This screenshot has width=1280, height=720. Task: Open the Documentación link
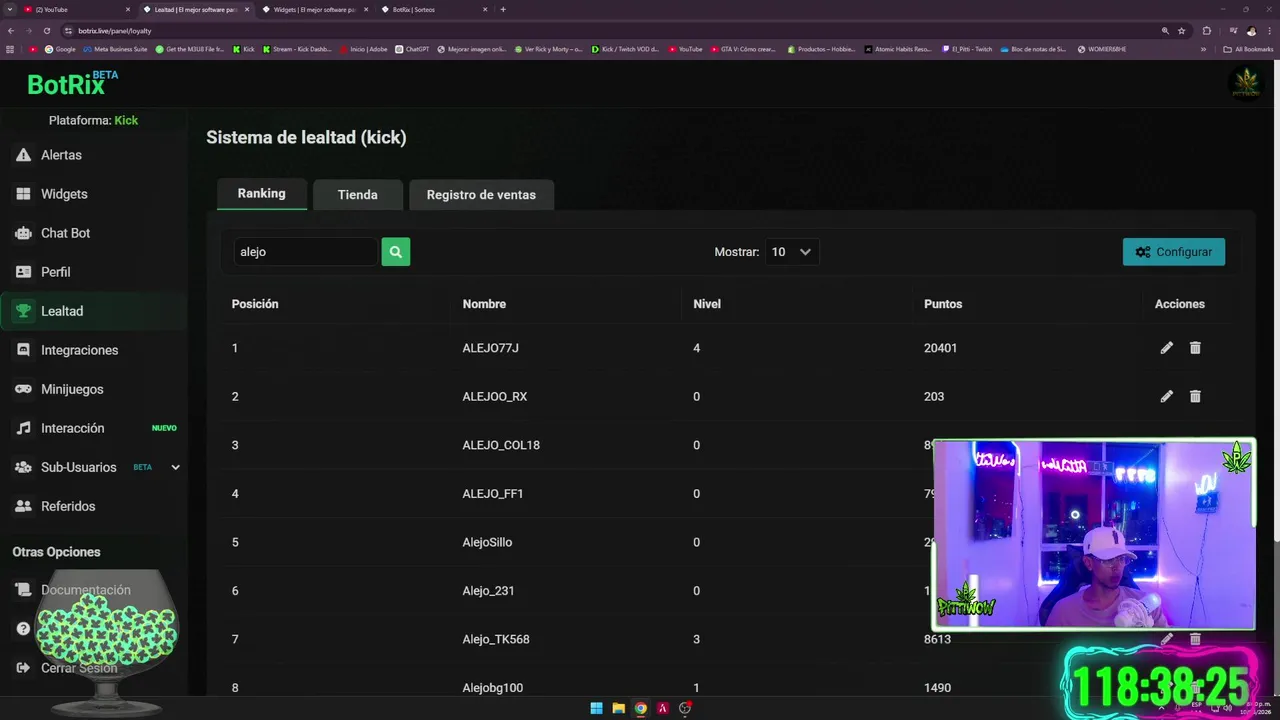click(x=85, y=590)
